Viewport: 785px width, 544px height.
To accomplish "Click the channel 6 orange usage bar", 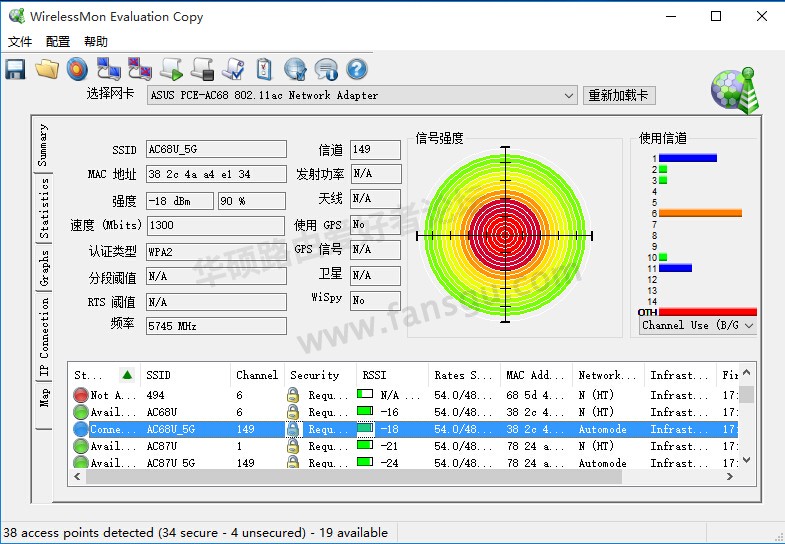I will tap(700, 213).
